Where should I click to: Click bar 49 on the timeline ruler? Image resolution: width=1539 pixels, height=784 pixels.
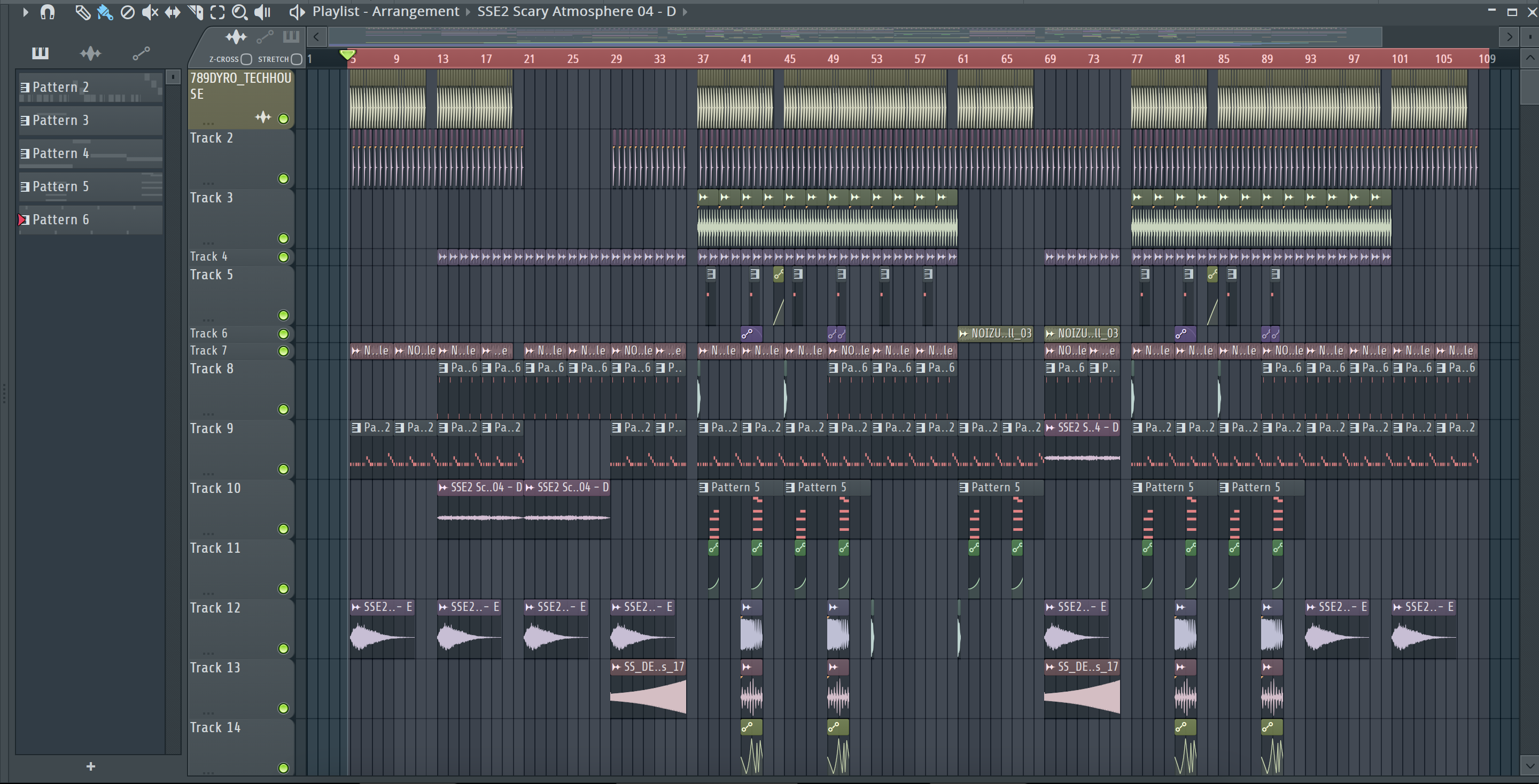pos(833,59)
